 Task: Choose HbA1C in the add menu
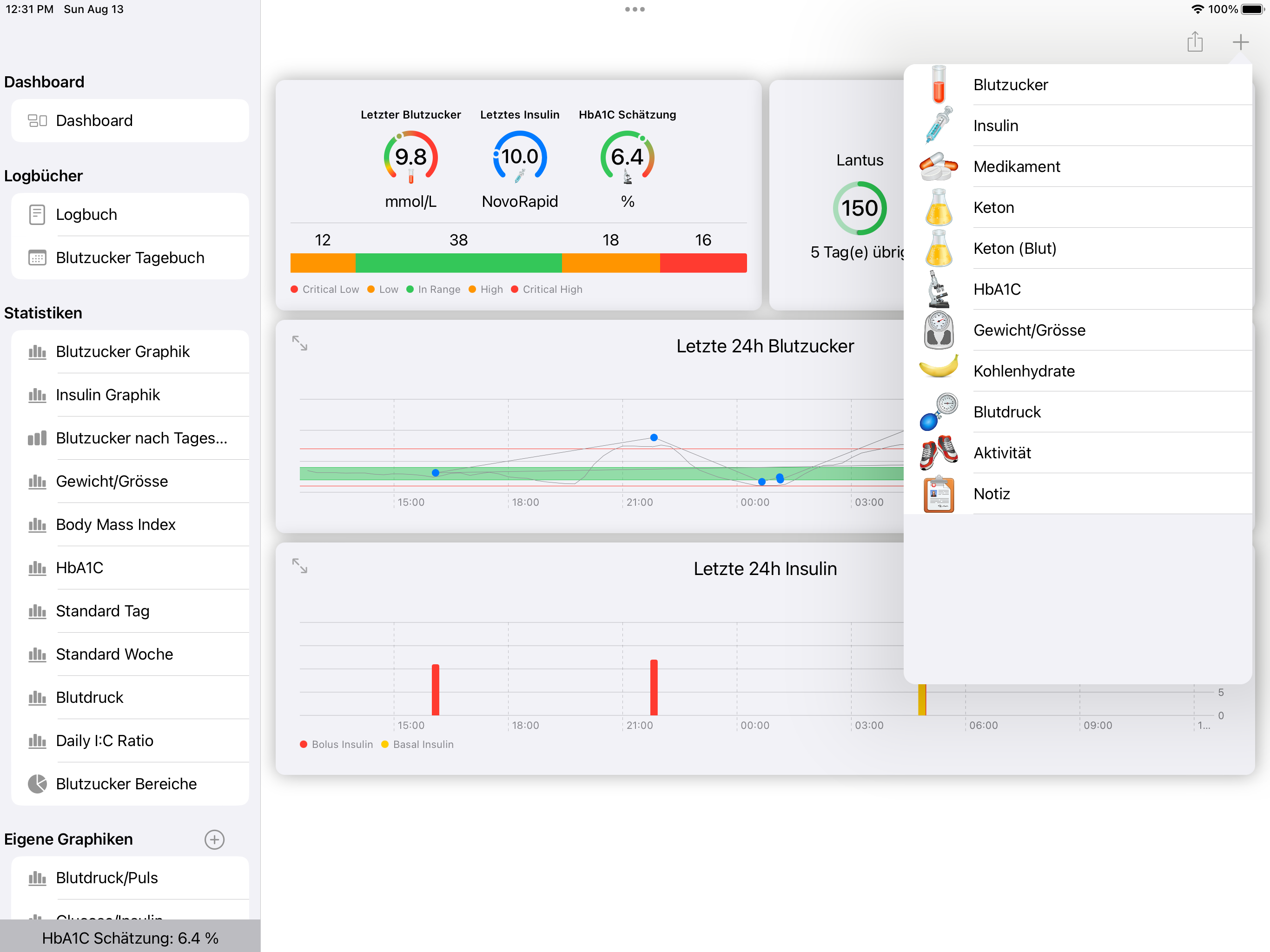click(1078, 290)
